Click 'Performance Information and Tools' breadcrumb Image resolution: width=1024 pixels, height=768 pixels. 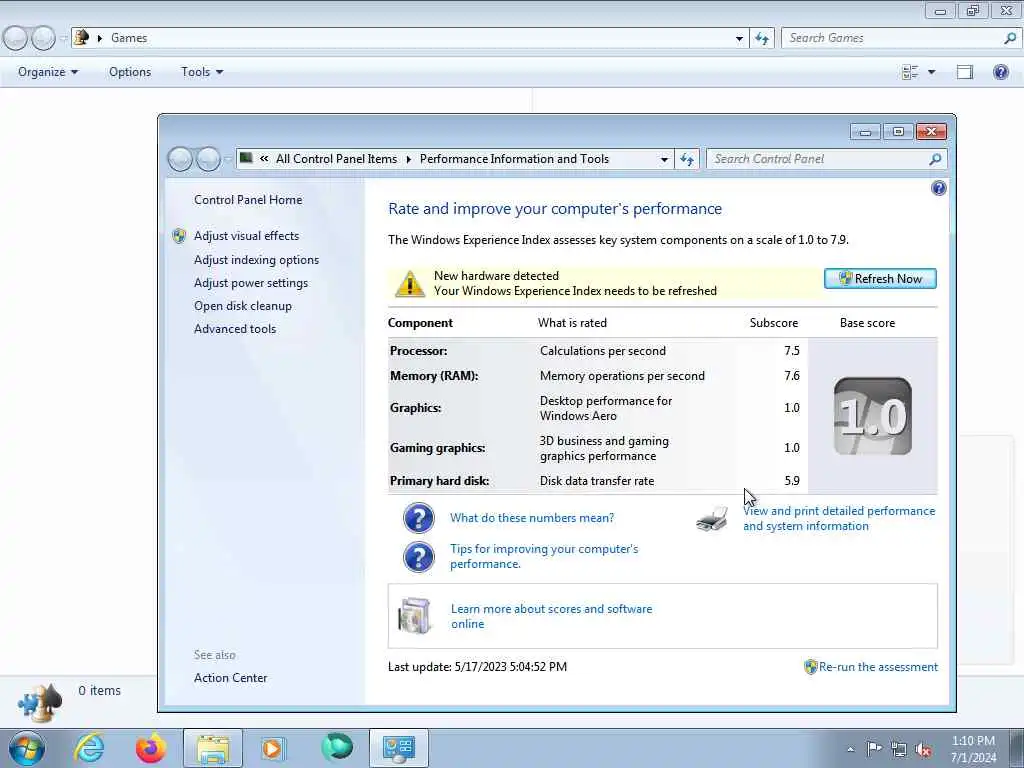tap(514, 159)
